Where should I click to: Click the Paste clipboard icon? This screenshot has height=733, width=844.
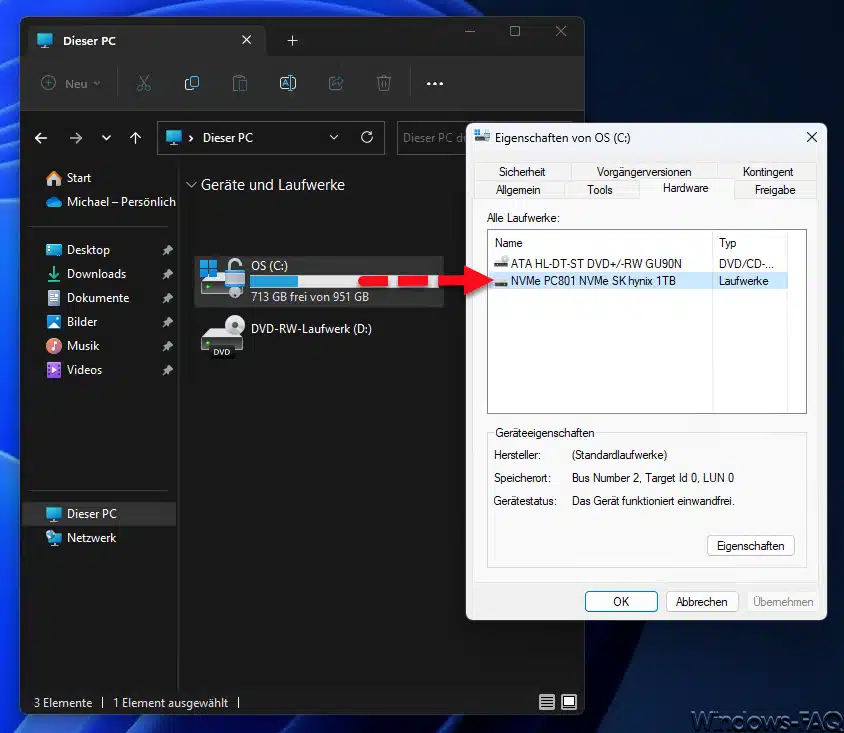click(x=240, y=83)
